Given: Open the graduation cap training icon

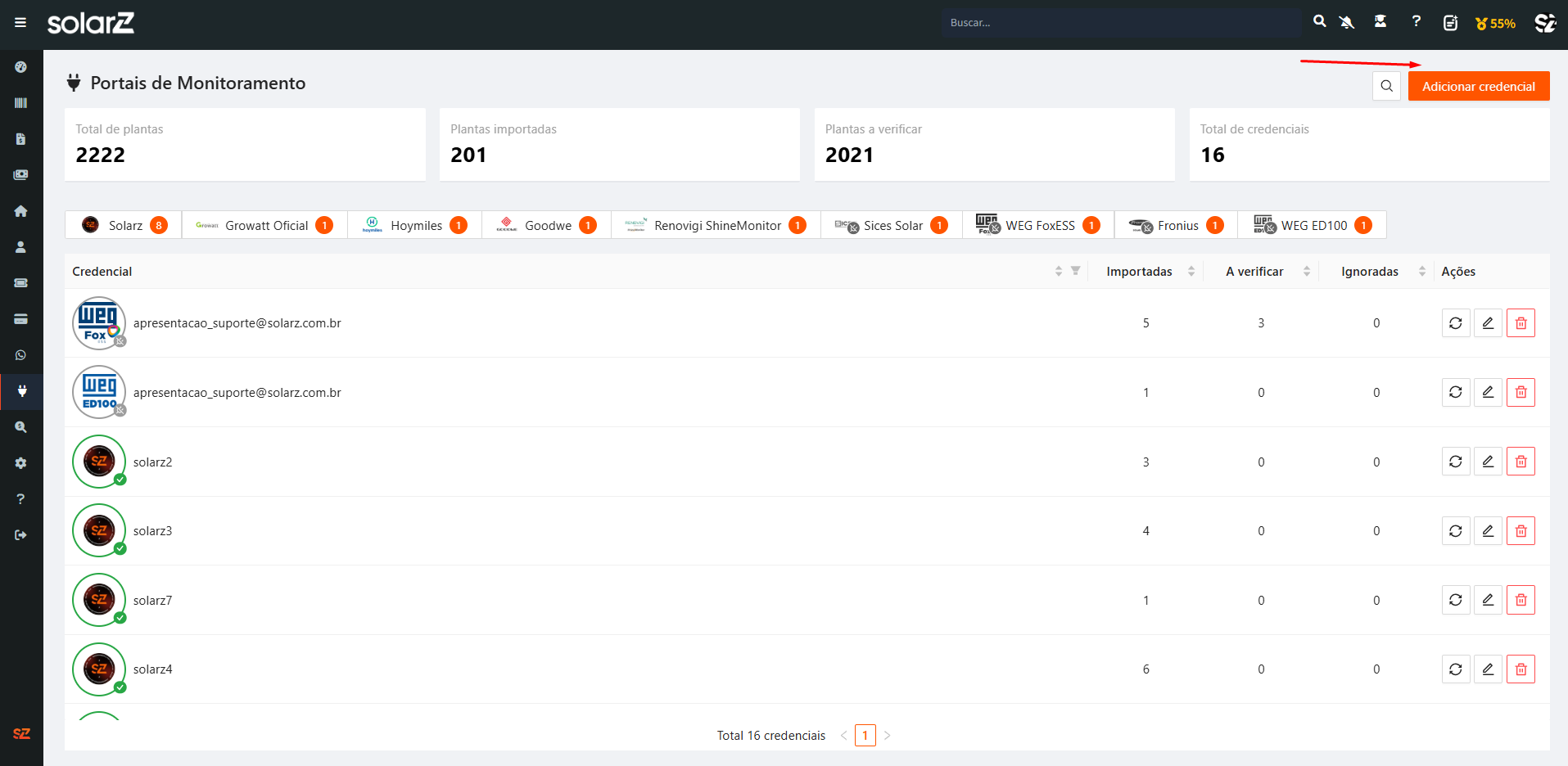Looking at the screenshot, I should point(1380,22).
